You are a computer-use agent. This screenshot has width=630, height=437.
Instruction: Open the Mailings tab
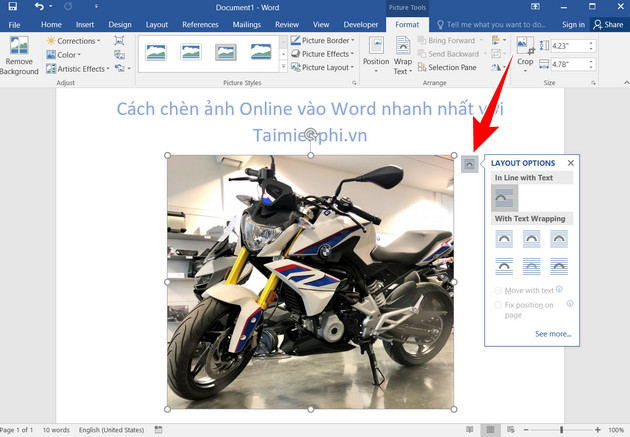247,25
